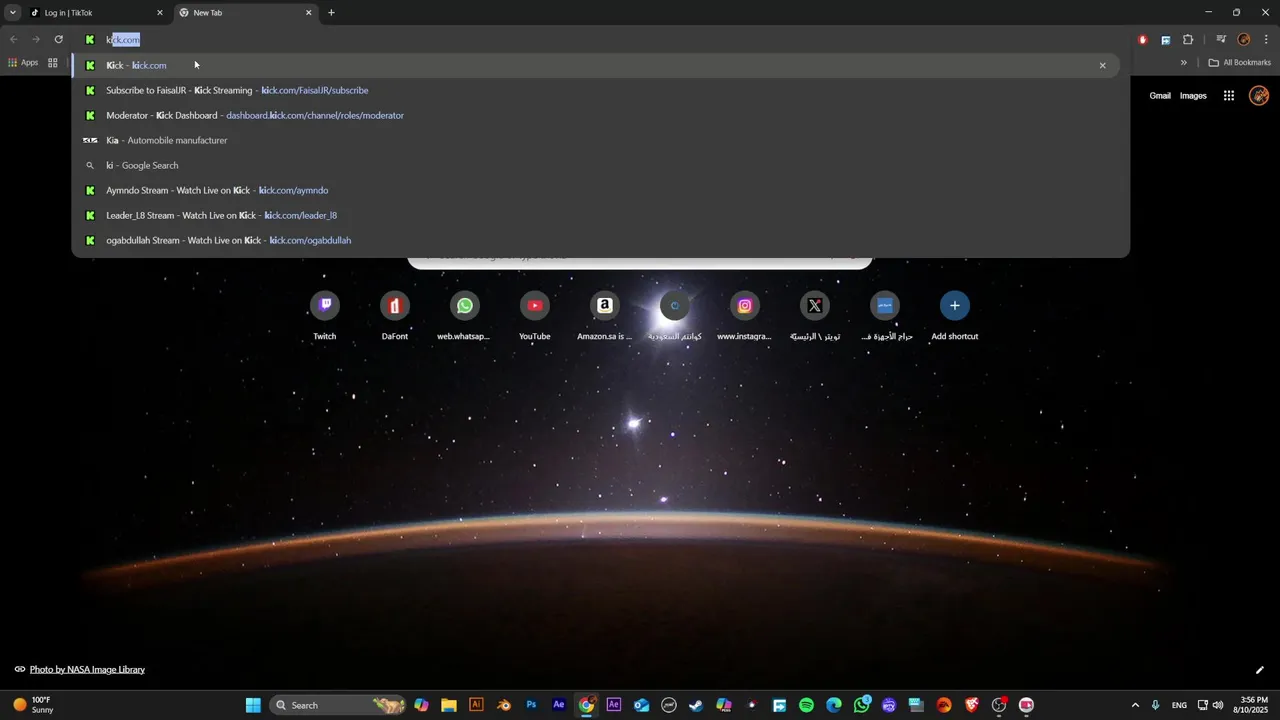Screen dimensions: 1280x720
Task: Open ogabdullah Stream suggestion
Action: (x=600, y=240)
